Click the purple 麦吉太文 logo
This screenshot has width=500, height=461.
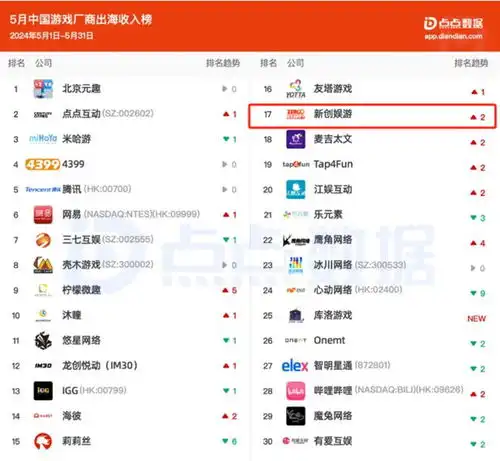coord(296,139)
